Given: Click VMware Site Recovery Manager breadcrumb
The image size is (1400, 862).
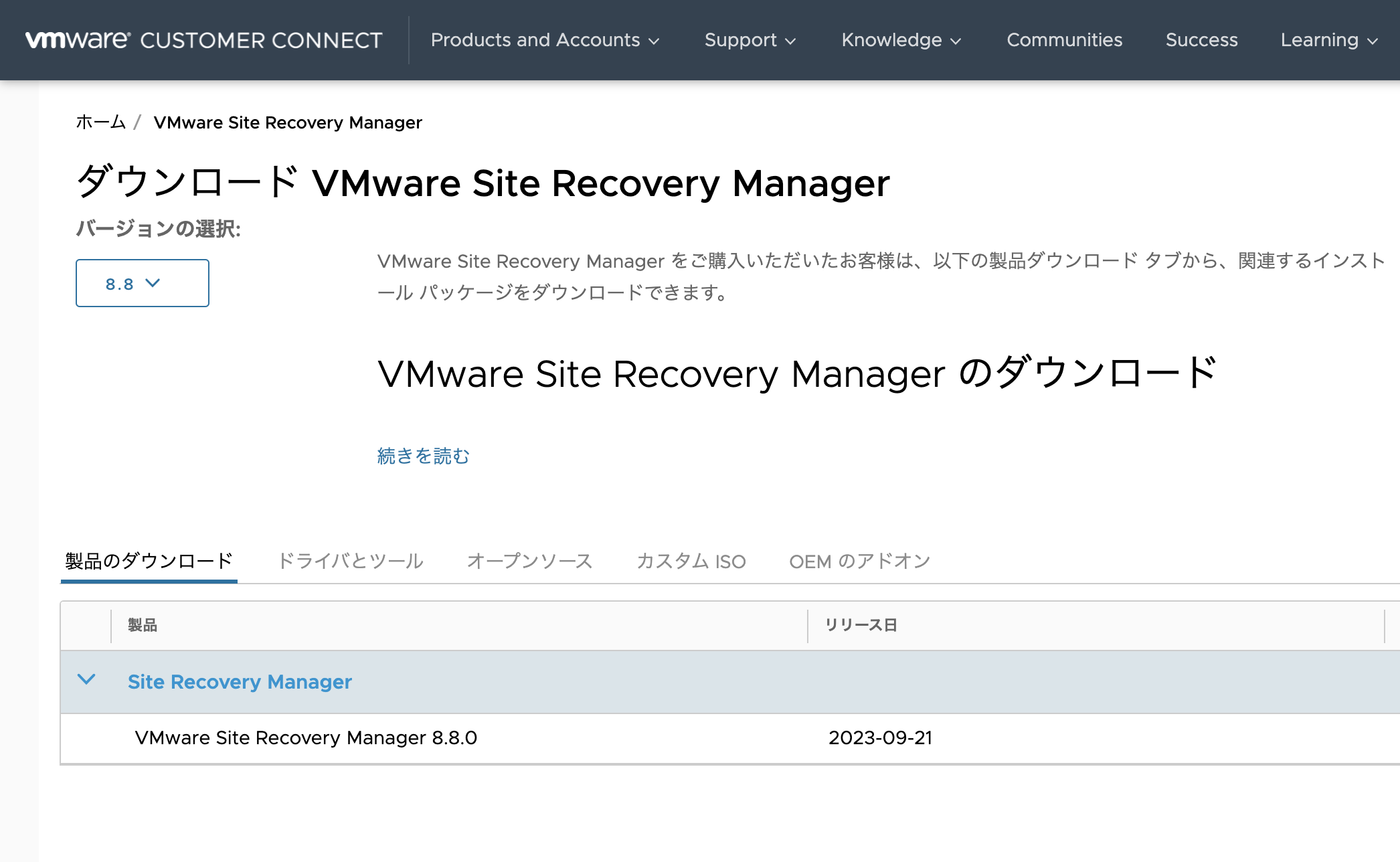Looking at the screenshot, I should pyautogui.click(x=288, y=122).
